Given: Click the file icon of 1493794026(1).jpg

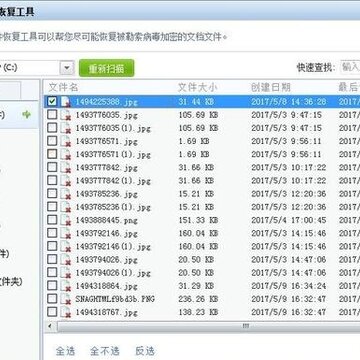Looking at the screenshot, I should click(66, 273).
